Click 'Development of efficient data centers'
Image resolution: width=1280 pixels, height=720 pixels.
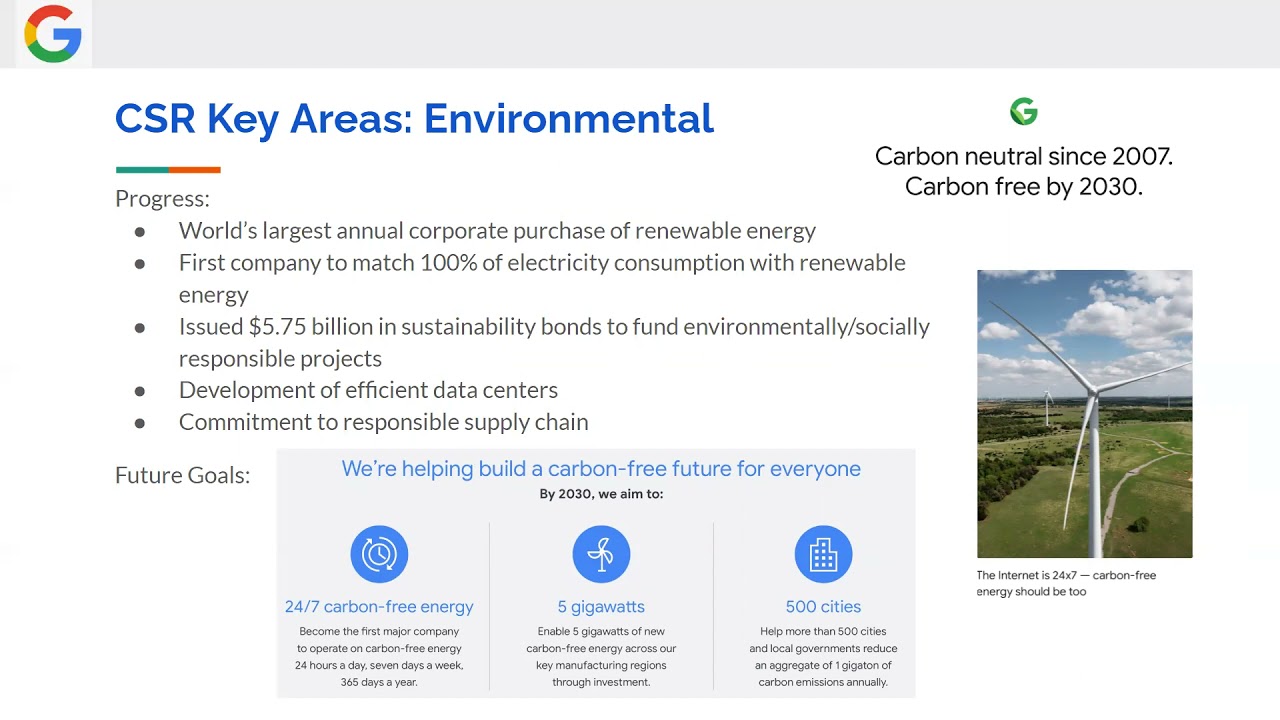(x=368, y=390)
